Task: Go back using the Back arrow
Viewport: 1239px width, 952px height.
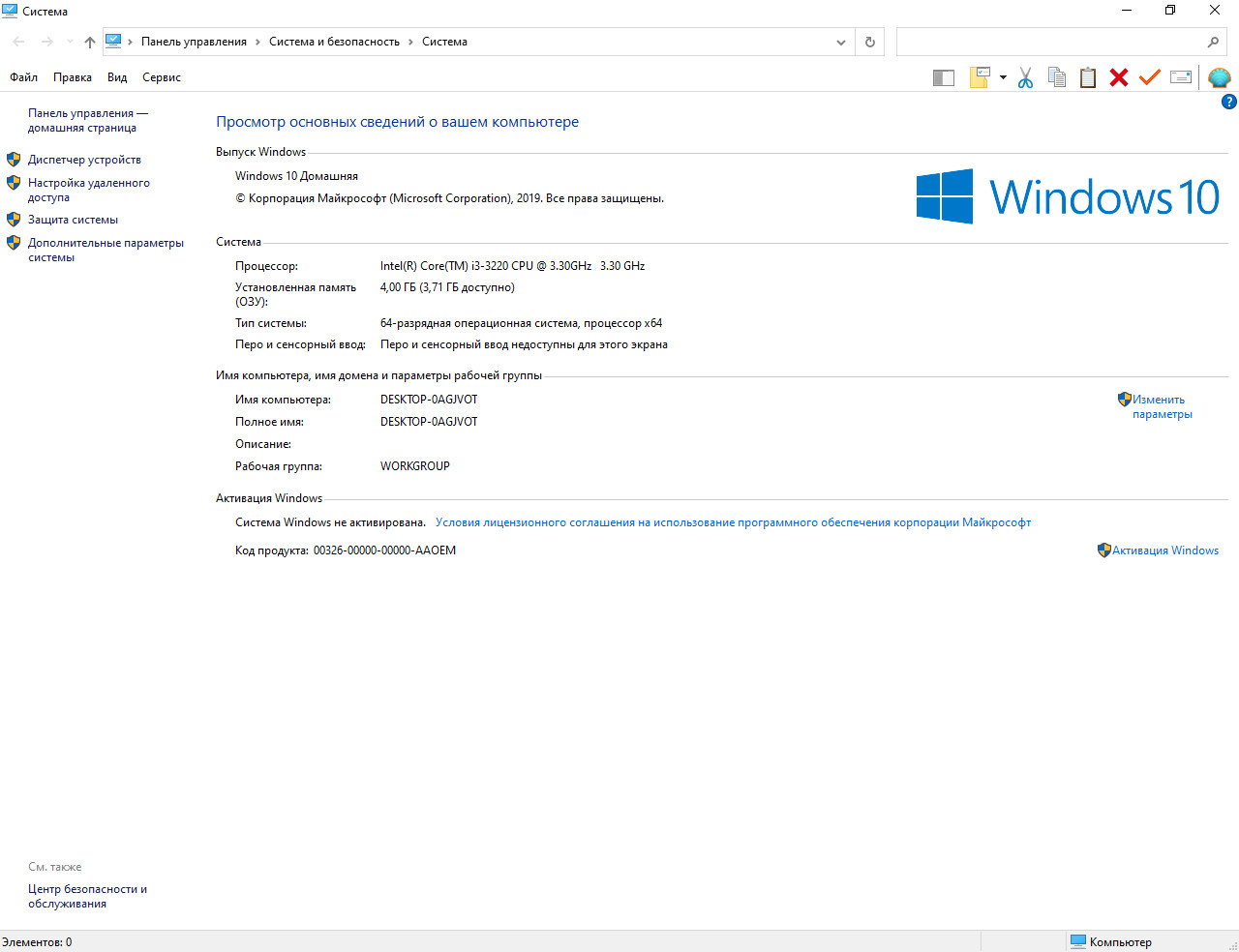Action: (x=18, y=42)
